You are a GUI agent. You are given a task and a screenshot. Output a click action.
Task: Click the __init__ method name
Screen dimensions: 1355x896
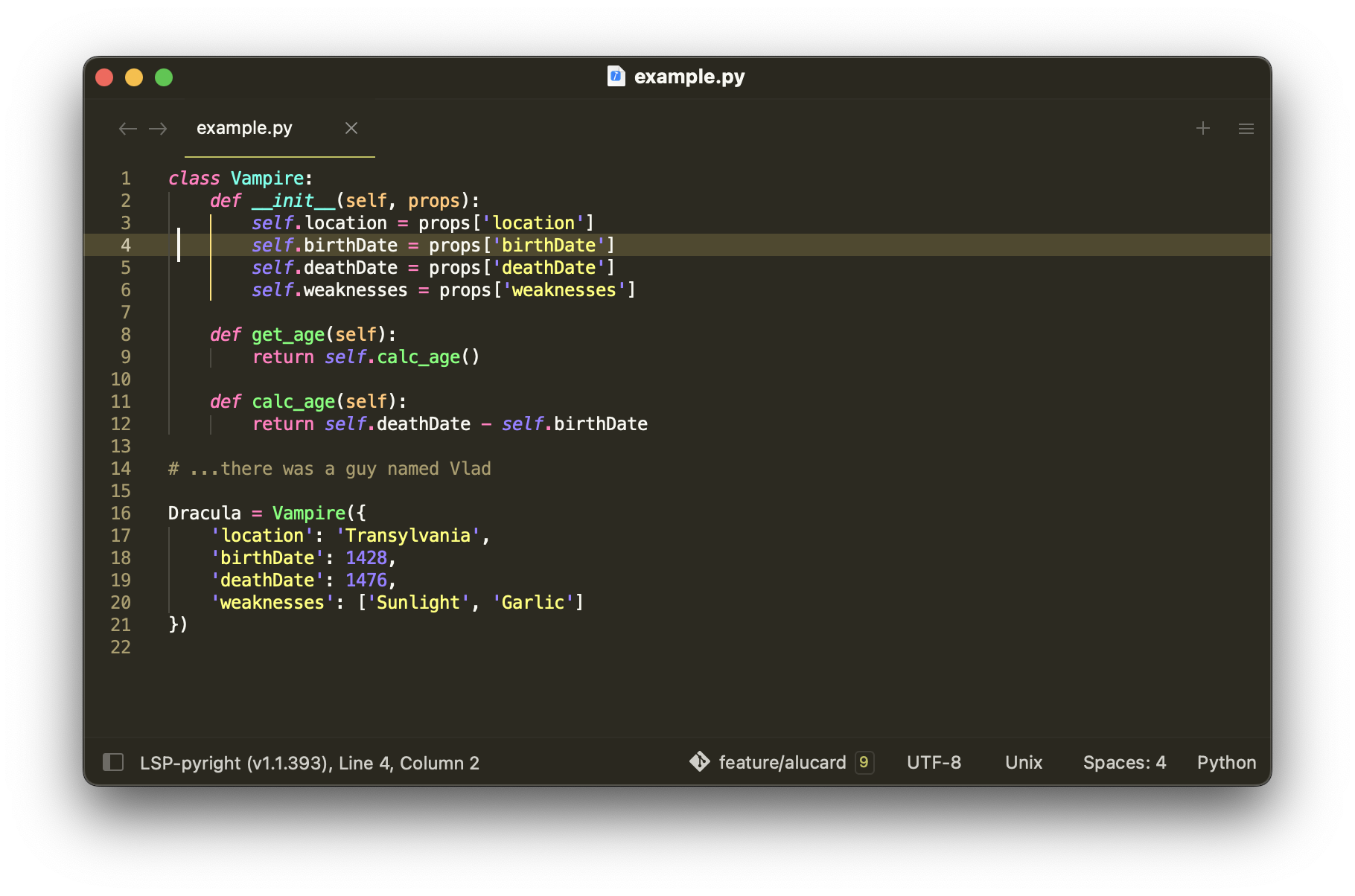(293, 201)
